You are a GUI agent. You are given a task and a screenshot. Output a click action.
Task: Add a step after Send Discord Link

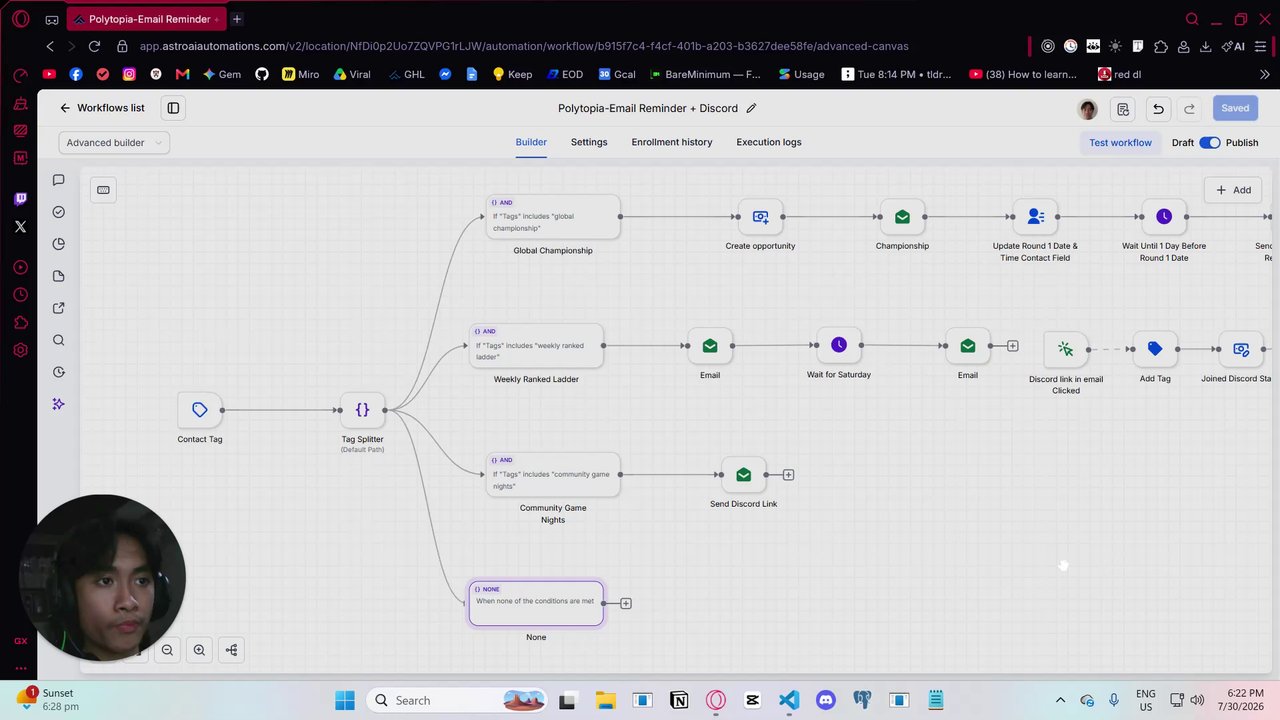tap(788, 475)
